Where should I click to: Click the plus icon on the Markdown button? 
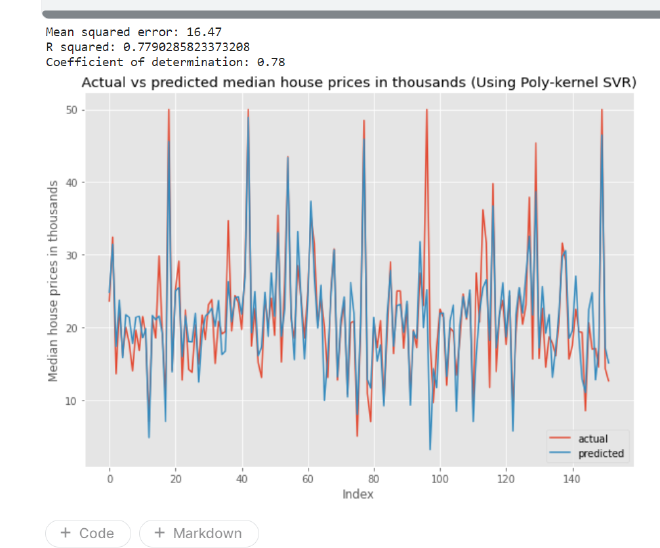[x=160, y=533]
